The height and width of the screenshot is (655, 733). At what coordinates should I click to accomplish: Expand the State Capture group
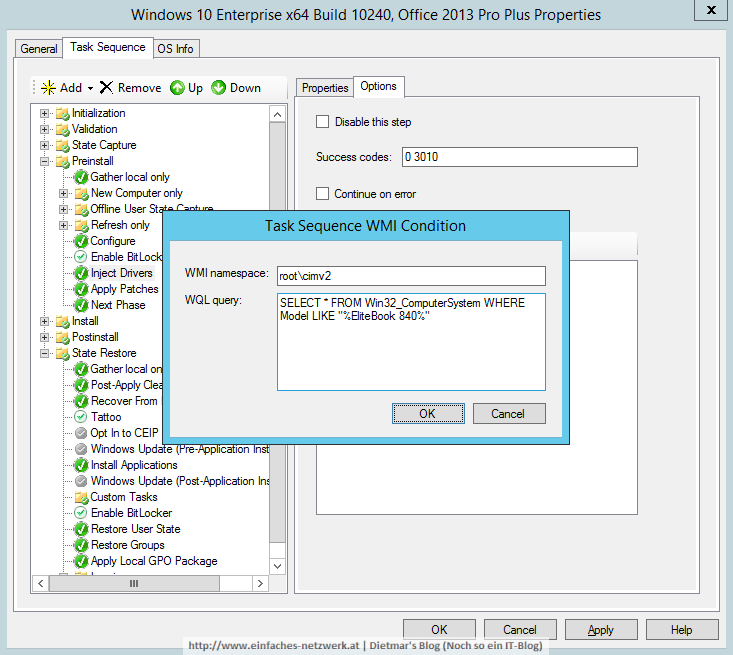[44, 145]
